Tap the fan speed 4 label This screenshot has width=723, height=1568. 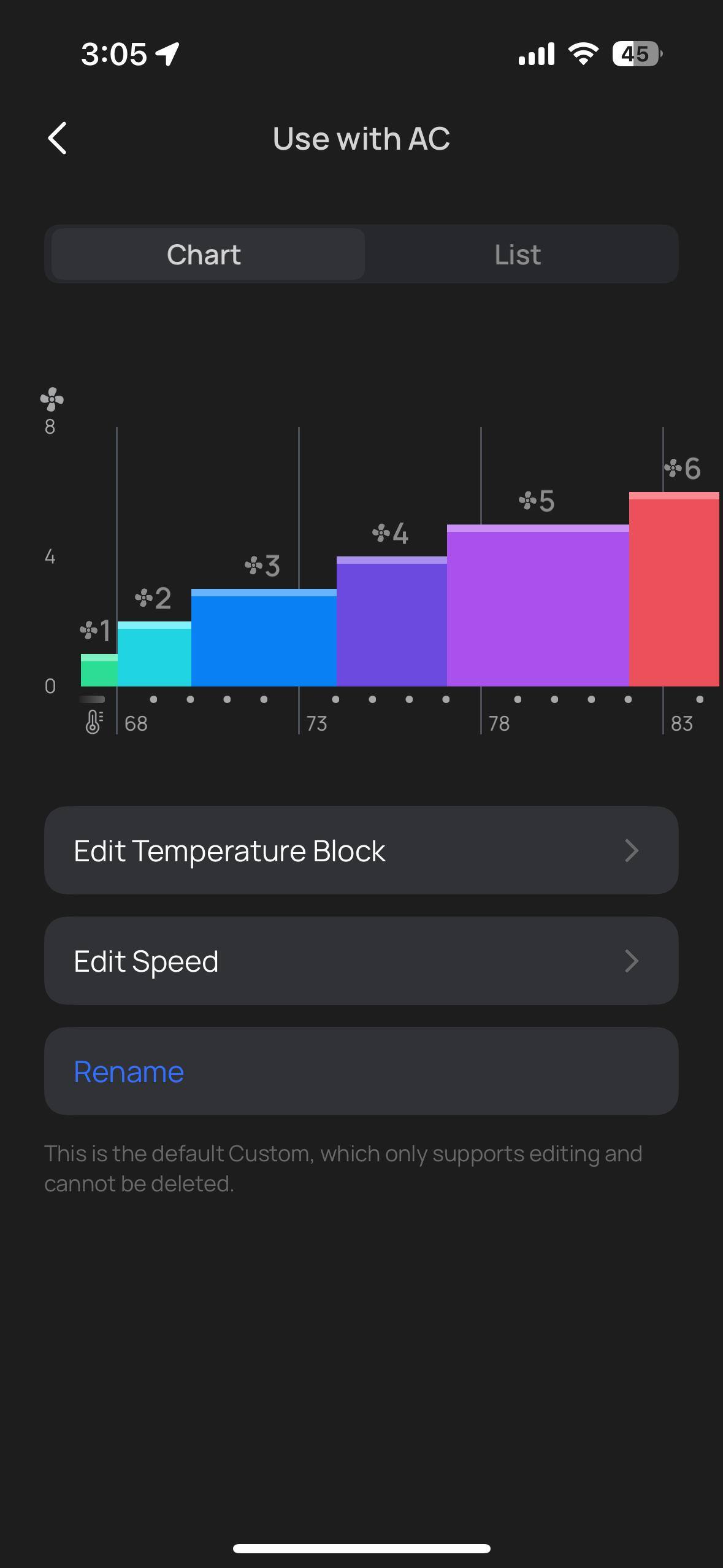point(391,533)
